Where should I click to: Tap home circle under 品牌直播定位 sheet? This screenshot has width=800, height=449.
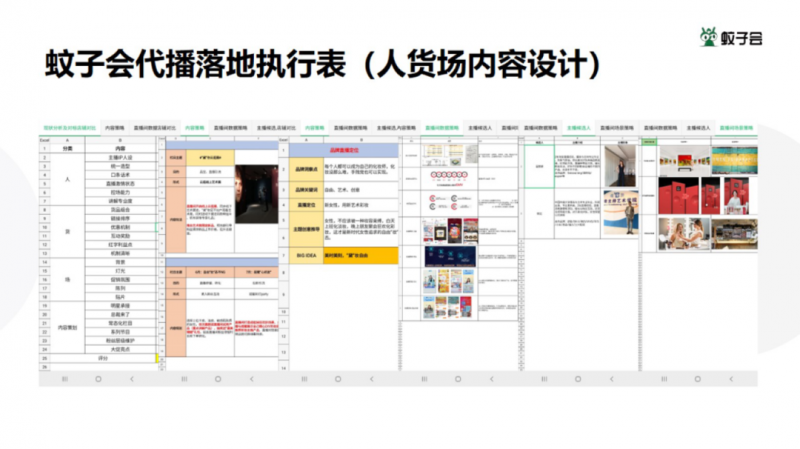[x=338, y=379]
